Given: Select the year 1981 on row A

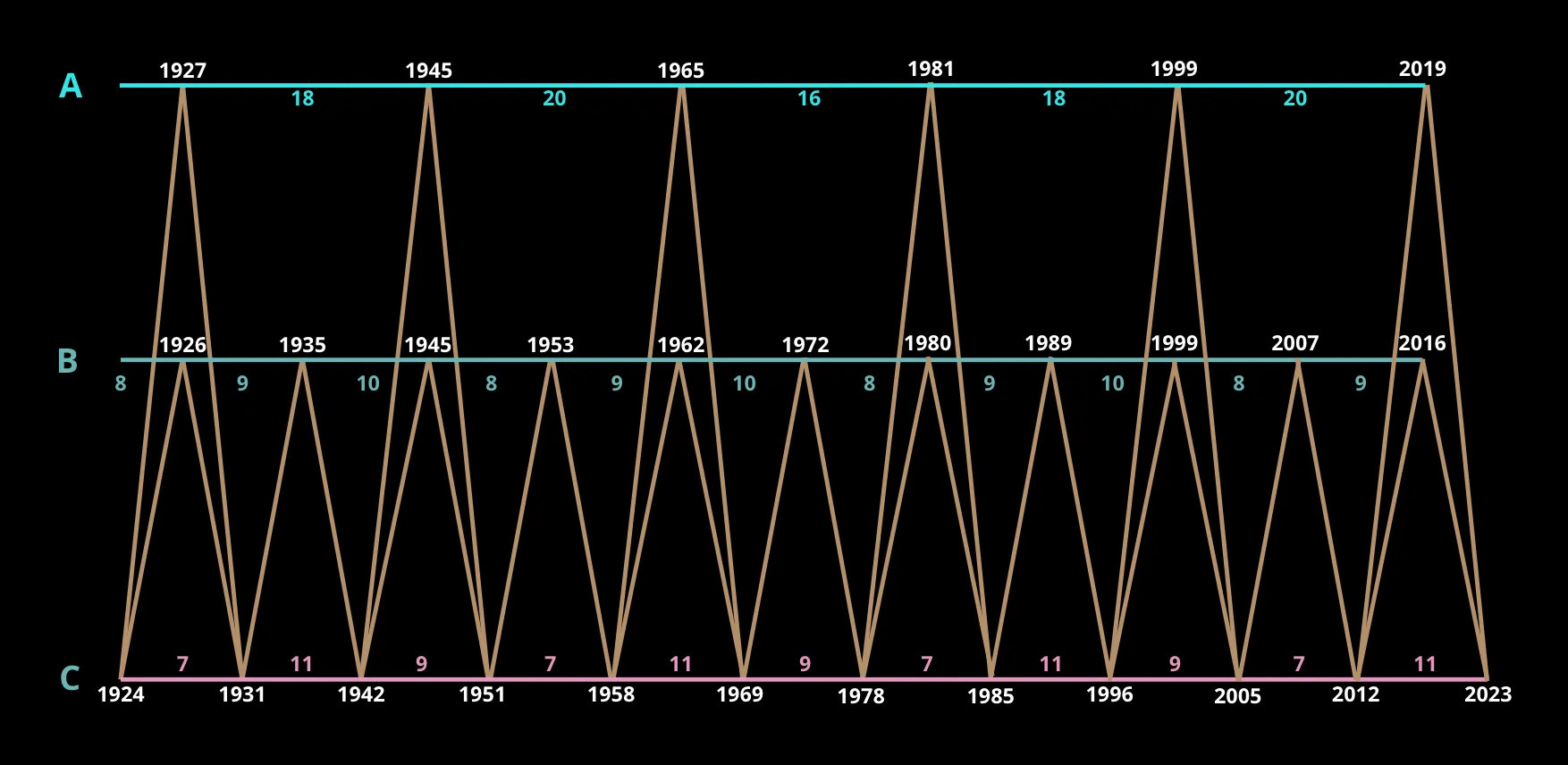Looking at the screenshot, I should click(x=931, y=69).
